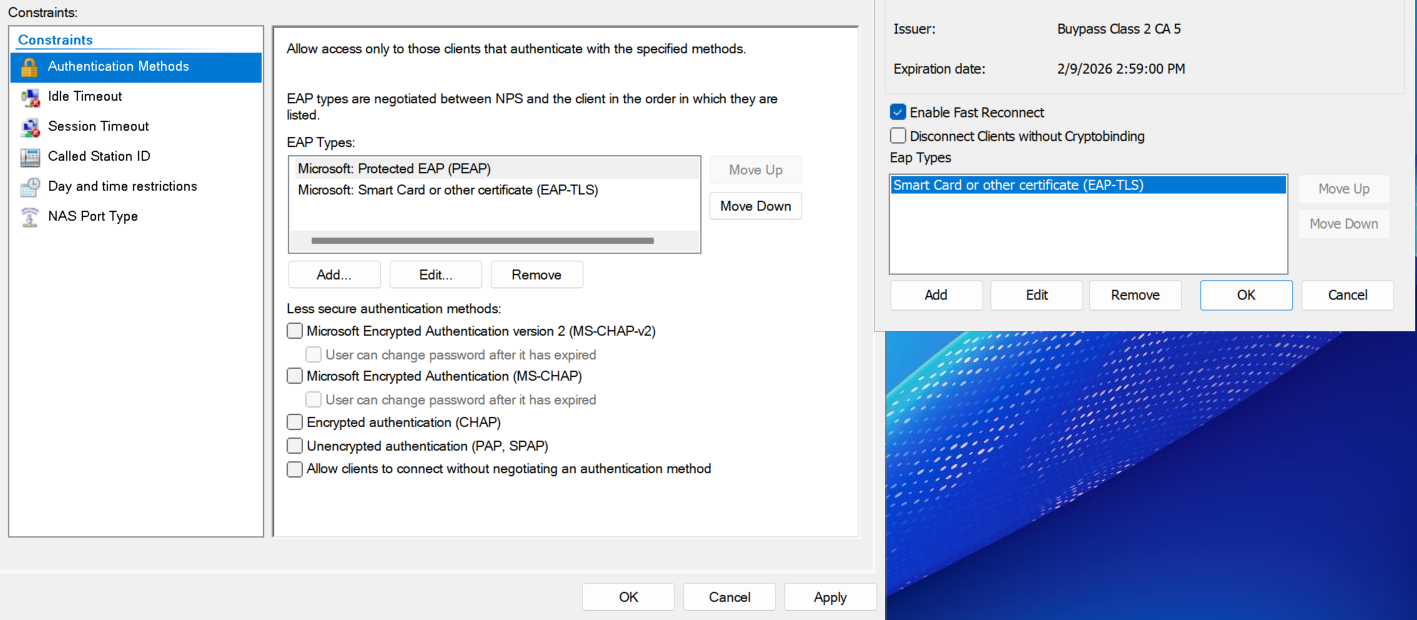This screenshot has height=620, width=1417.
Task: Check Encrypted authentication (CHAP) option
Action: click(295, 423)
